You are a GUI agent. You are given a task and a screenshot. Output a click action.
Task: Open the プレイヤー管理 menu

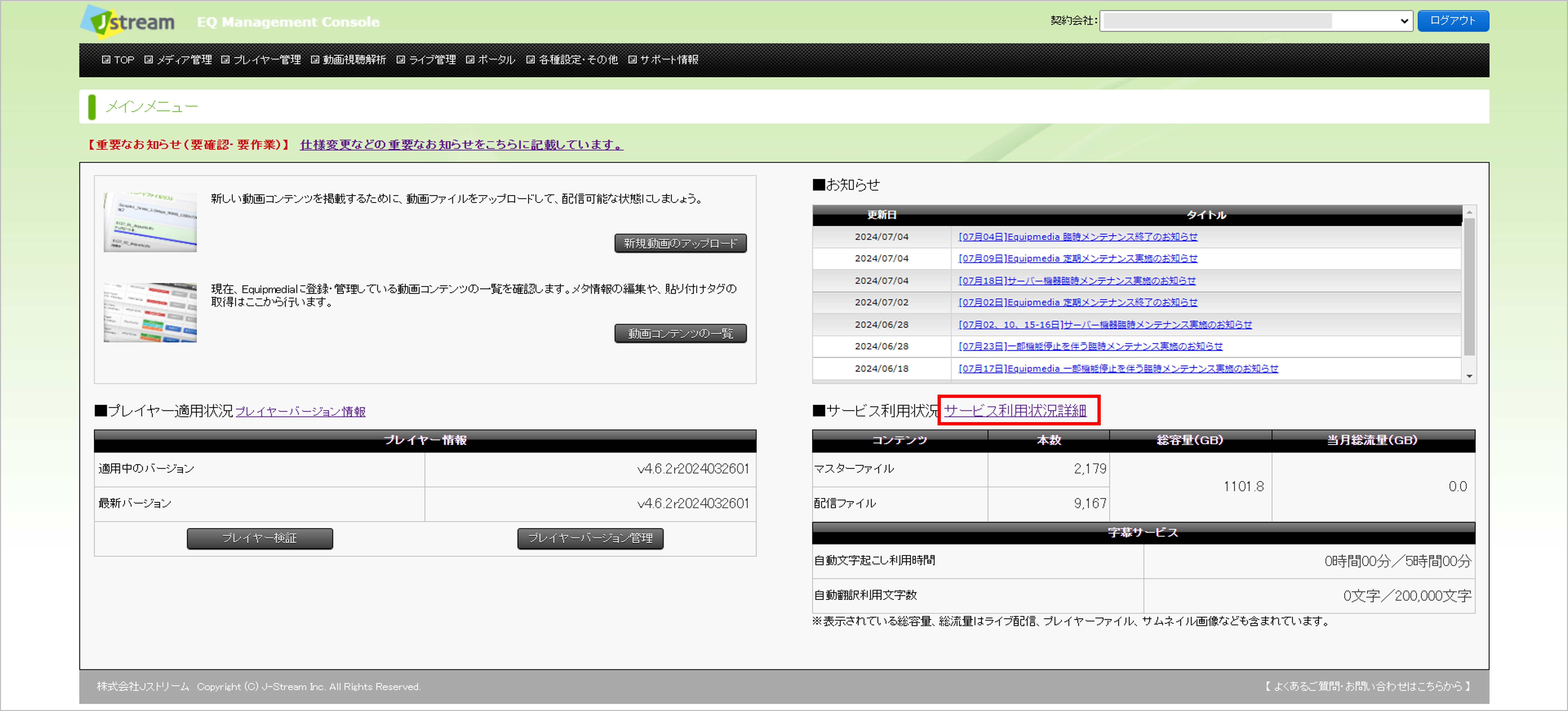[x=261, y=60]
